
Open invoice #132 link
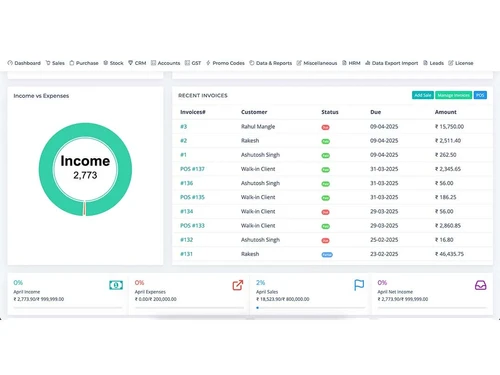[187, 240]
